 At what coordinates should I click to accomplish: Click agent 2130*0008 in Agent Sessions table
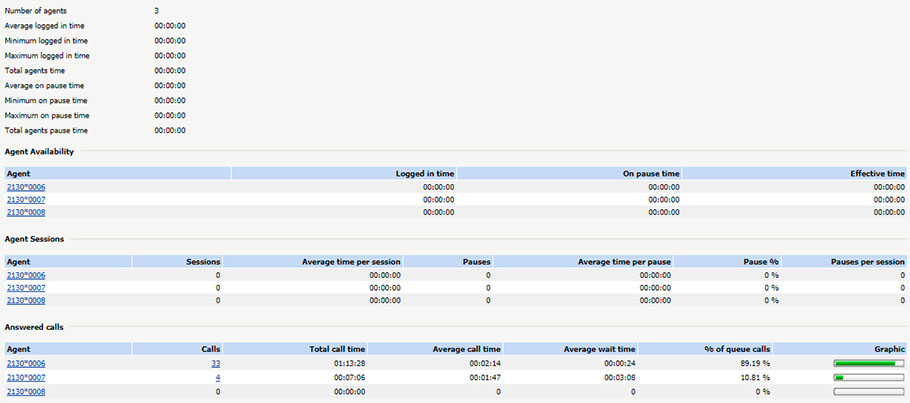tap(26, 300)
